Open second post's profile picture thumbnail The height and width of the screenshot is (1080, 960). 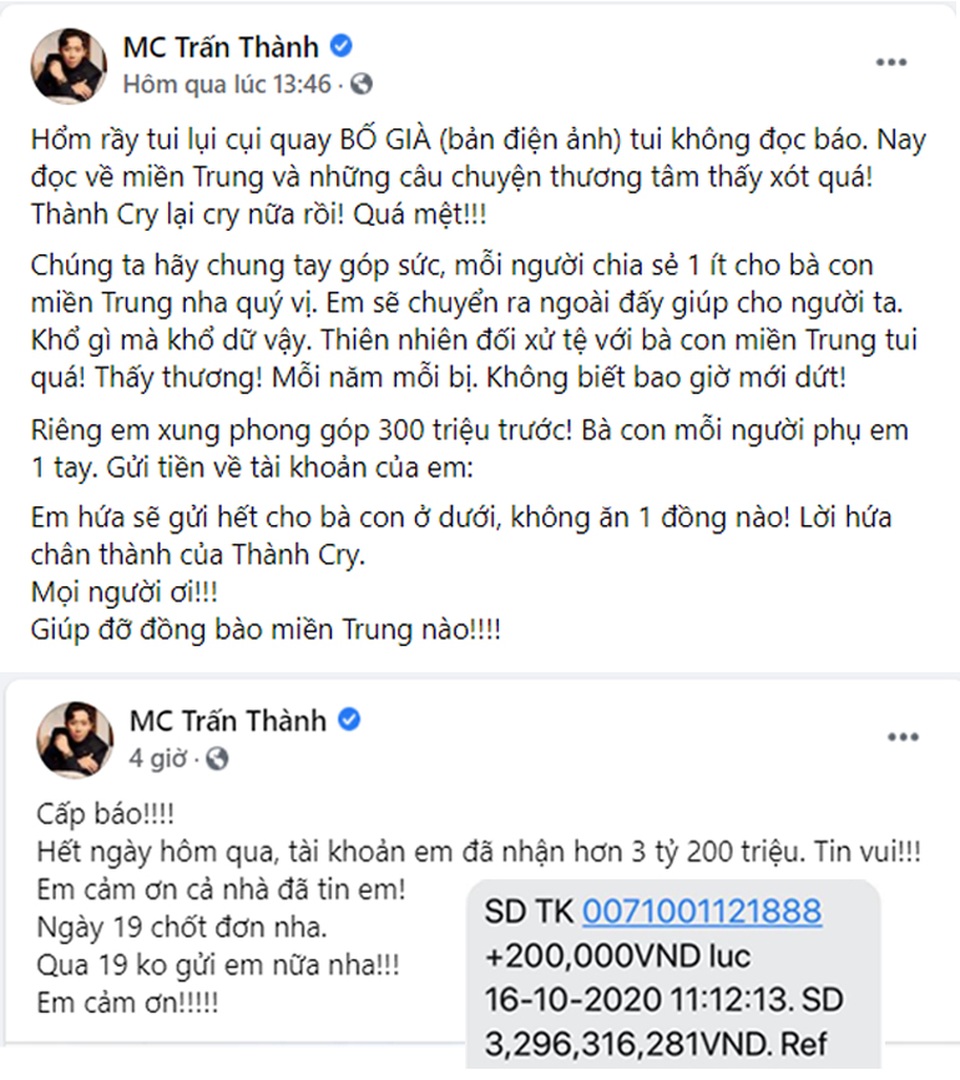click(x=74, y=738)
